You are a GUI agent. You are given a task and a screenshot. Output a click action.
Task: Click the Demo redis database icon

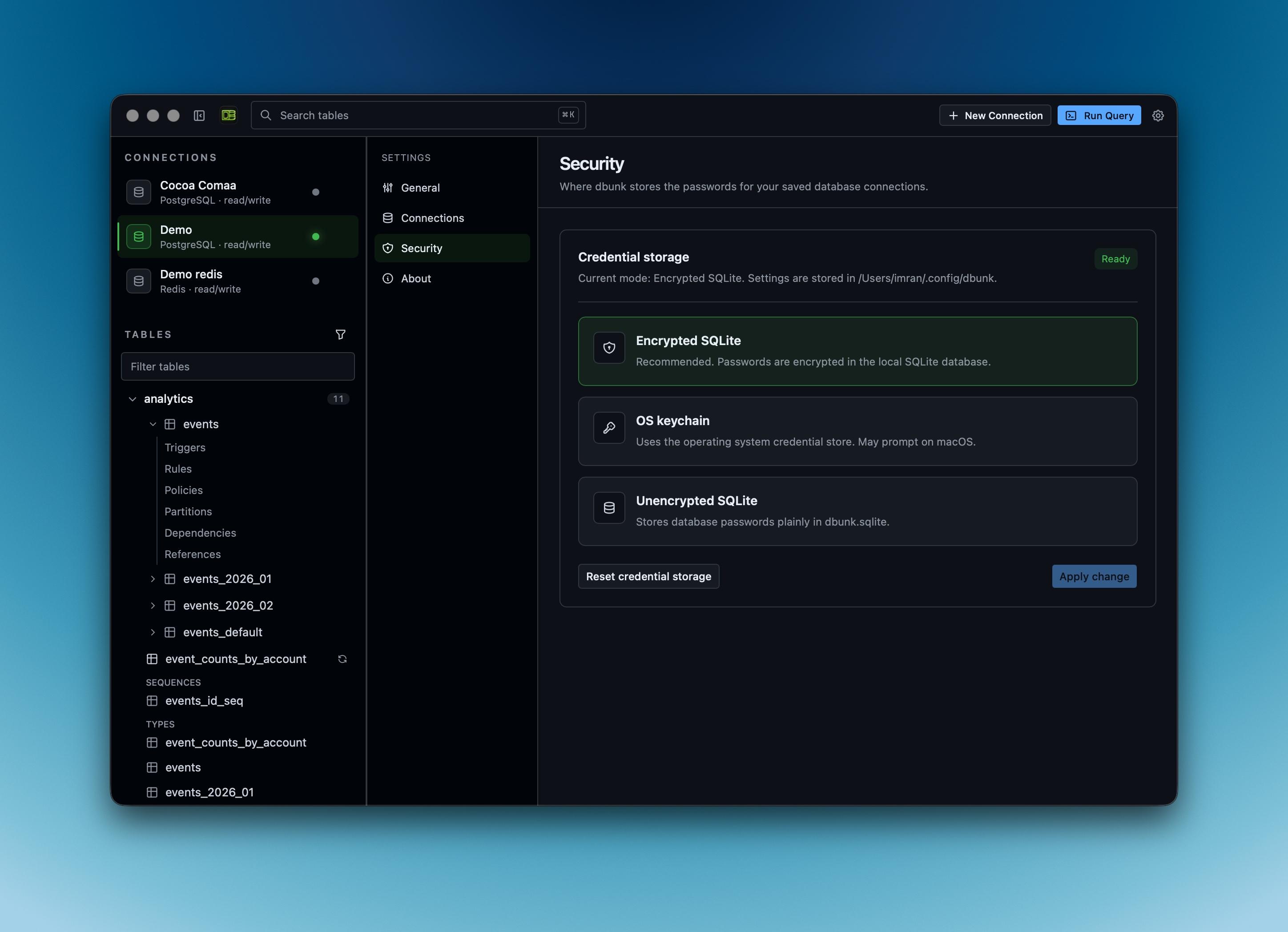[x=139, y=281]
